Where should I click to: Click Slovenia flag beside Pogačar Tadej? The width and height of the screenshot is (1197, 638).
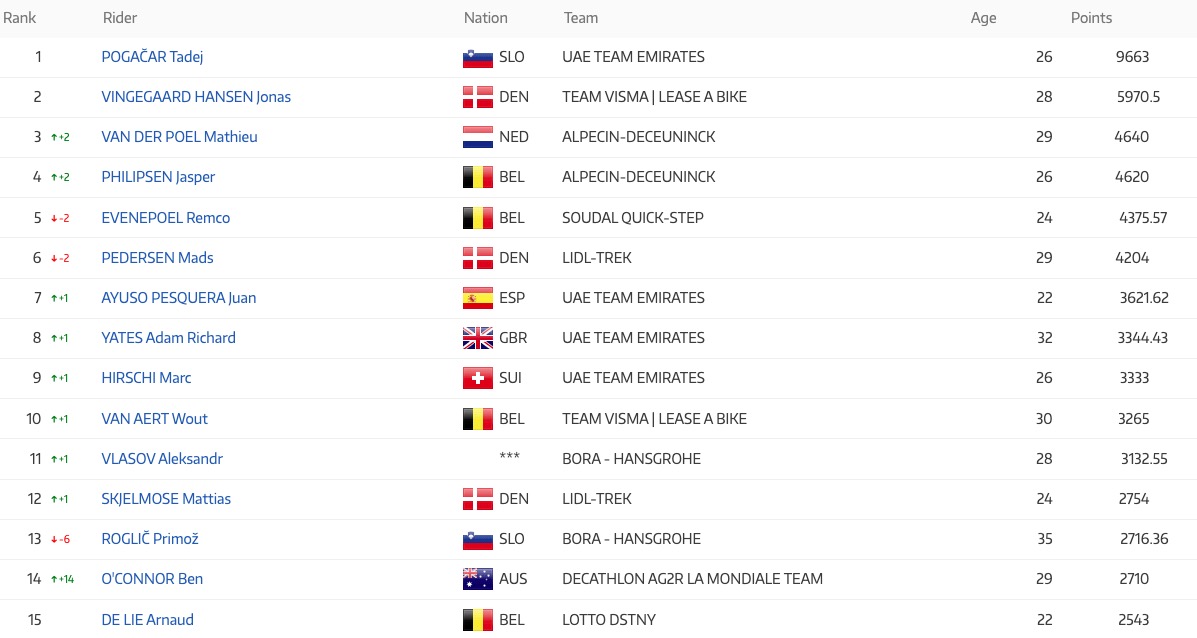(477, 58)
